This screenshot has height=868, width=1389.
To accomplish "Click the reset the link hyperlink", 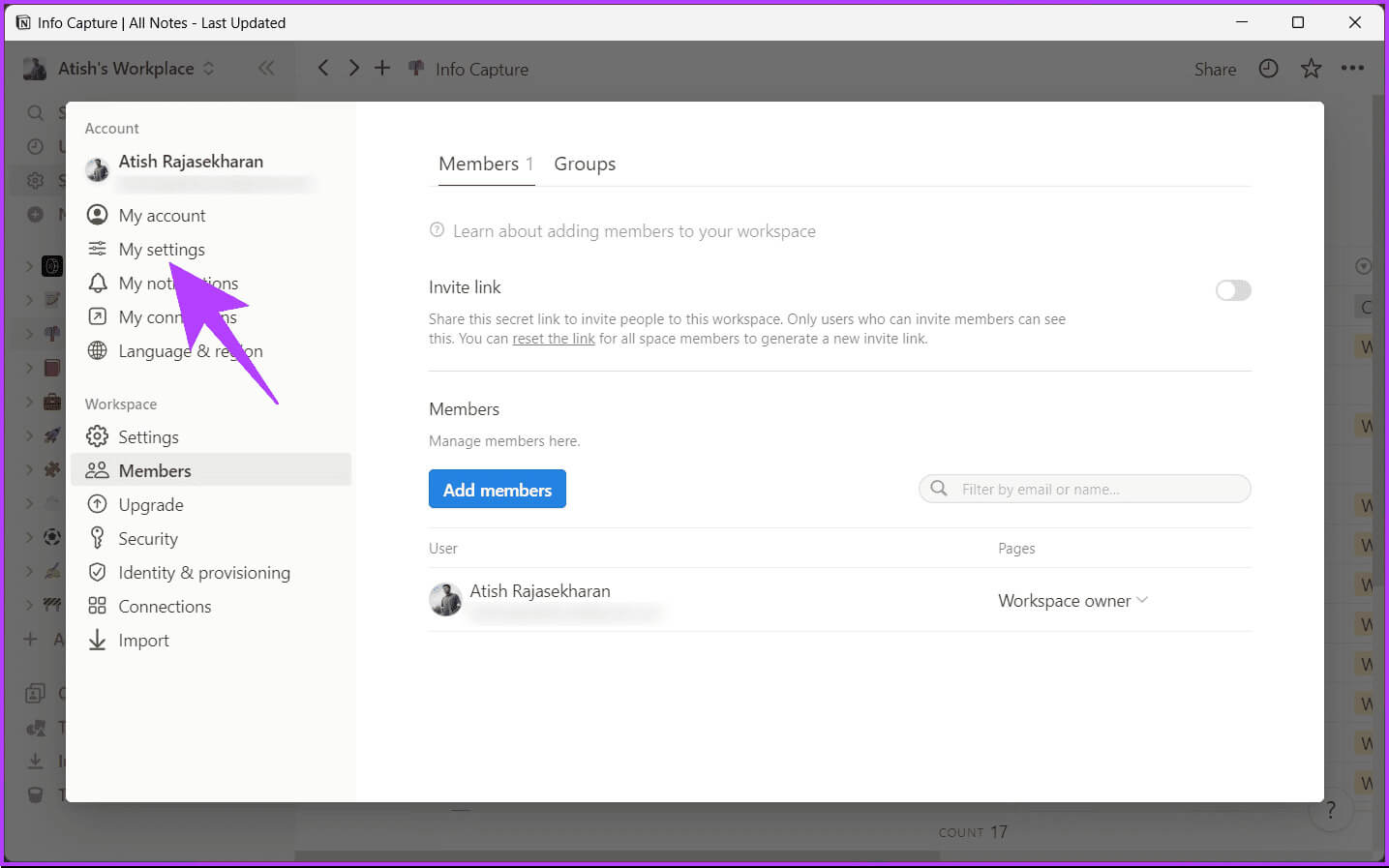I will (x=554, y=339).
